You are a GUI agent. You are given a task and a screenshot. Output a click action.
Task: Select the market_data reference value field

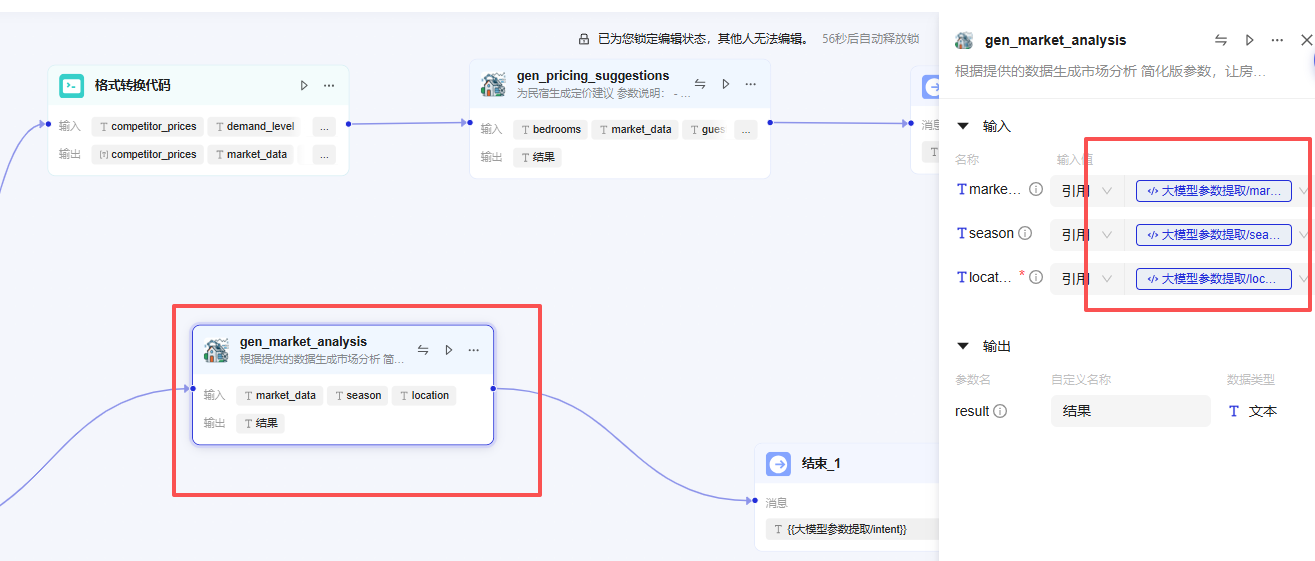(x=1213, y=191)
